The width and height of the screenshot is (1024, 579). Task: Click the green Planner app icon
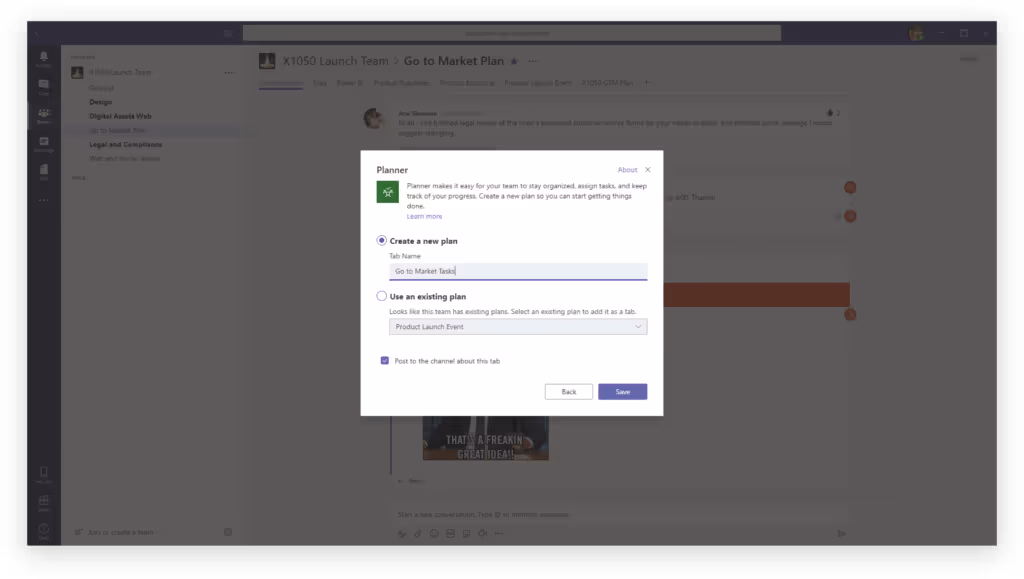pos(387,192)
